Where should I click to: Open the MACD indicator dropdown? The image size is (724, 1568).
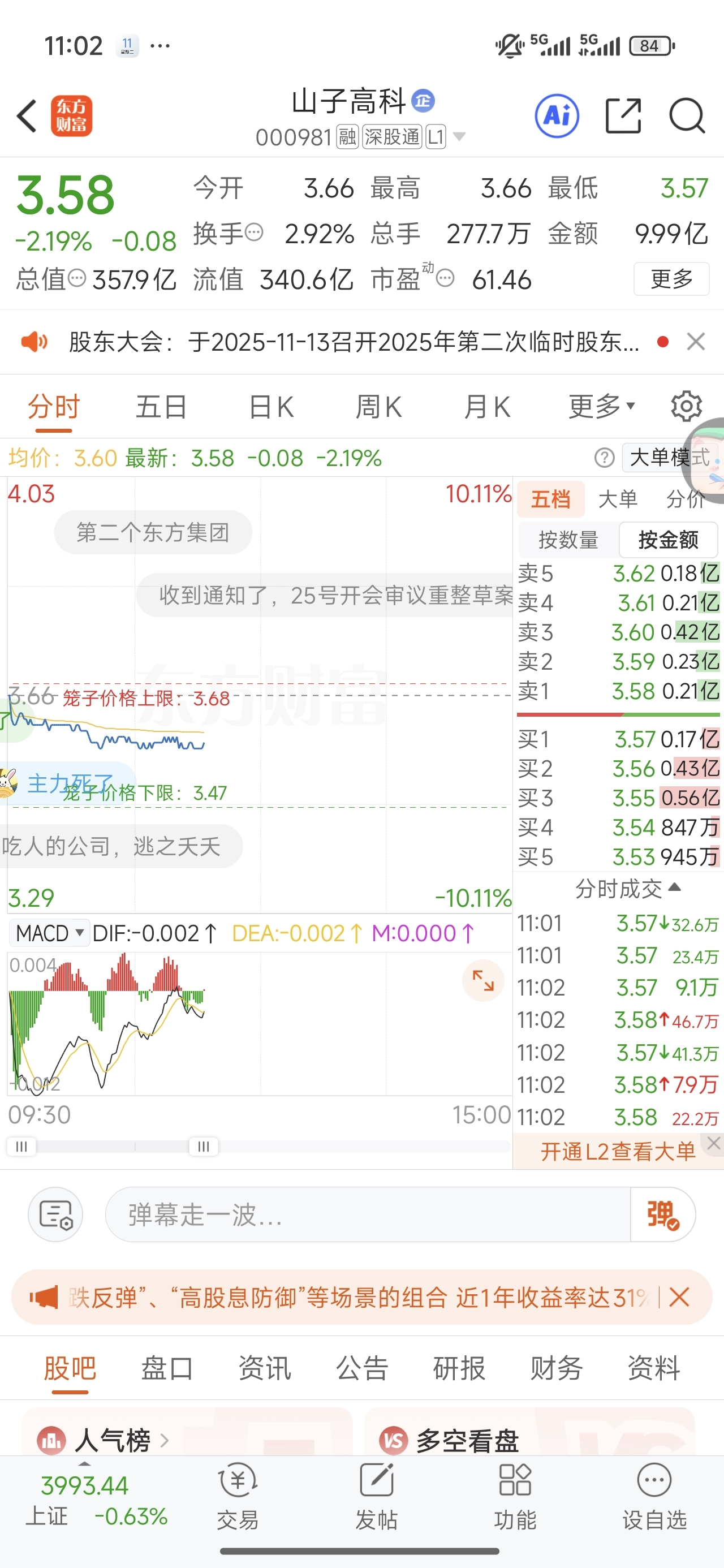[49, 933]
